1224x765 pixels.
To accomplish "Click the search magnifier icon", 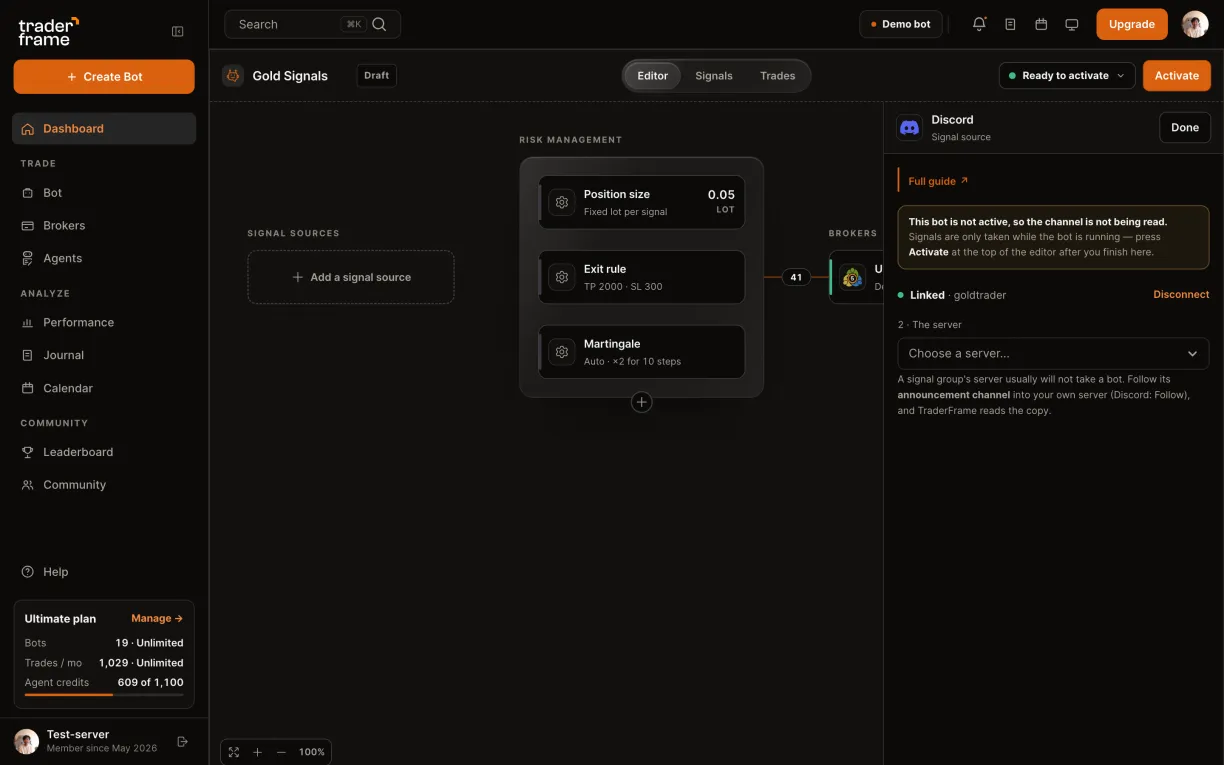I will pyautogui.click(x=379, y=24).
